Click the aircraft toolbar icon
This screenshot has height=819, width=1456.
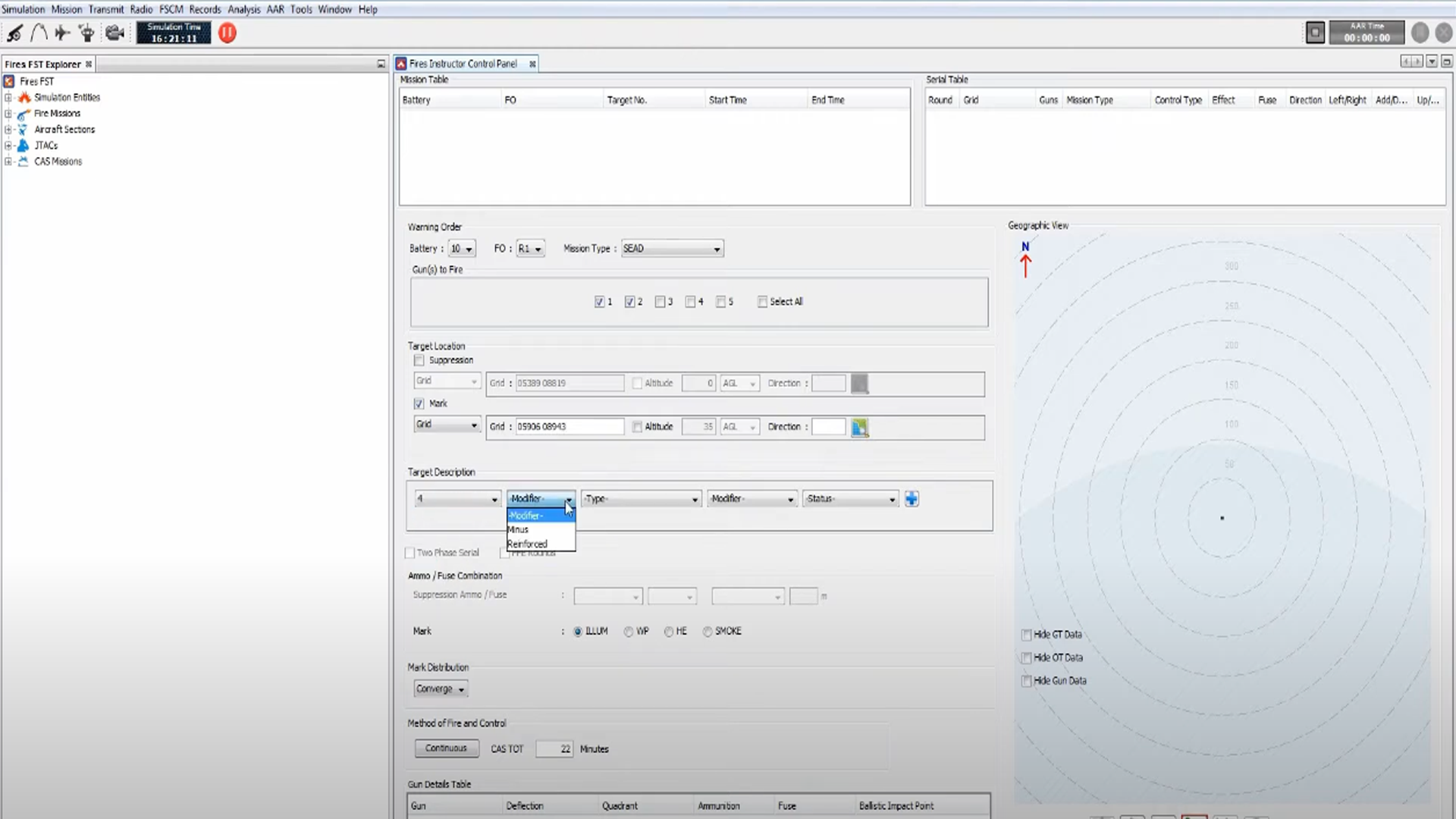coord(62,33)
